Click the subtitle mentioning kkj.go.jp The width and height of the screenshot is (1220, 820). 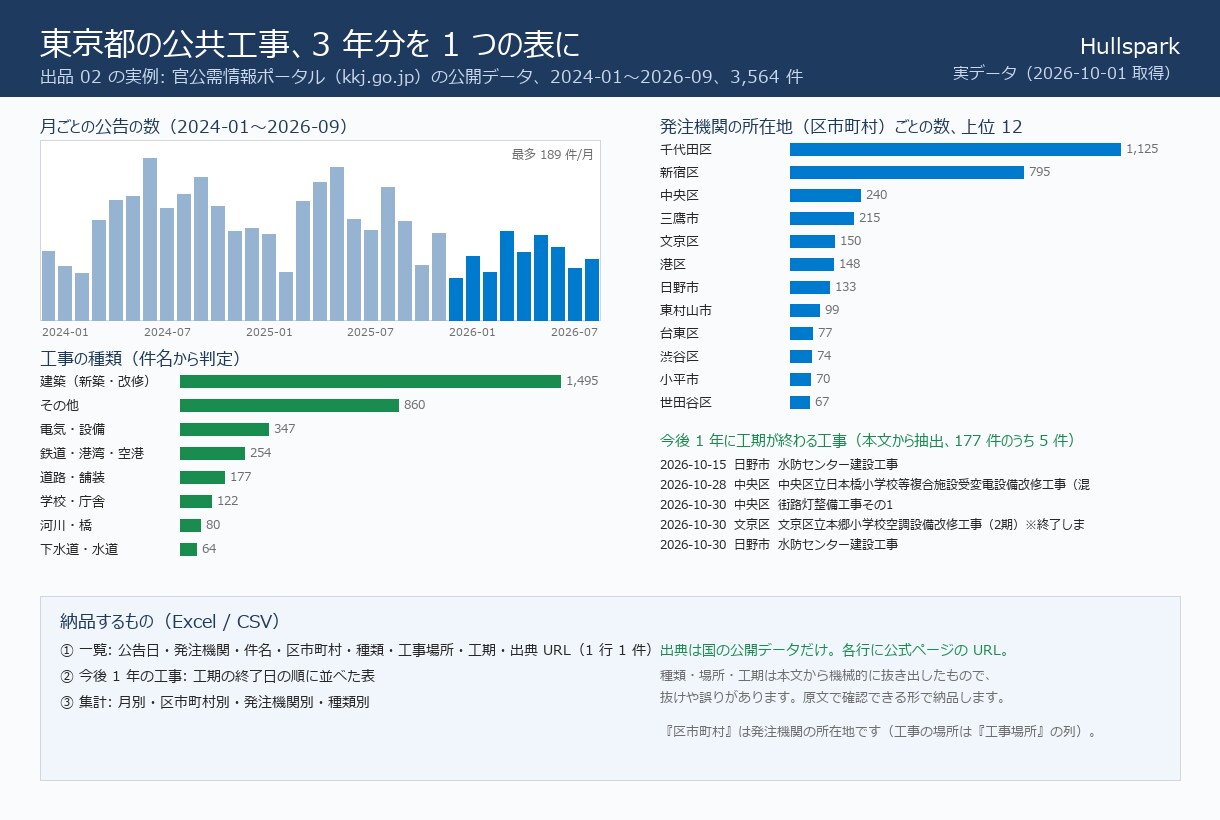[x=421, y=77]
